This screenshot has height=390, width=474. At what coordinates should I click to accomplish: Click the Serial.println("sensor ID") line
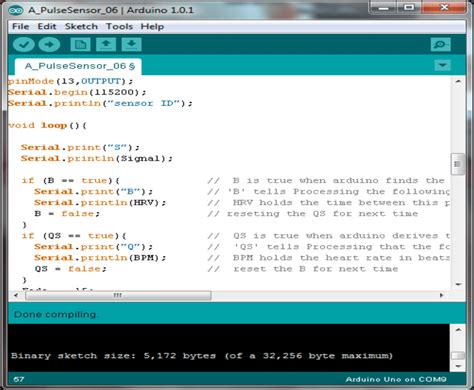click(100, 103)
